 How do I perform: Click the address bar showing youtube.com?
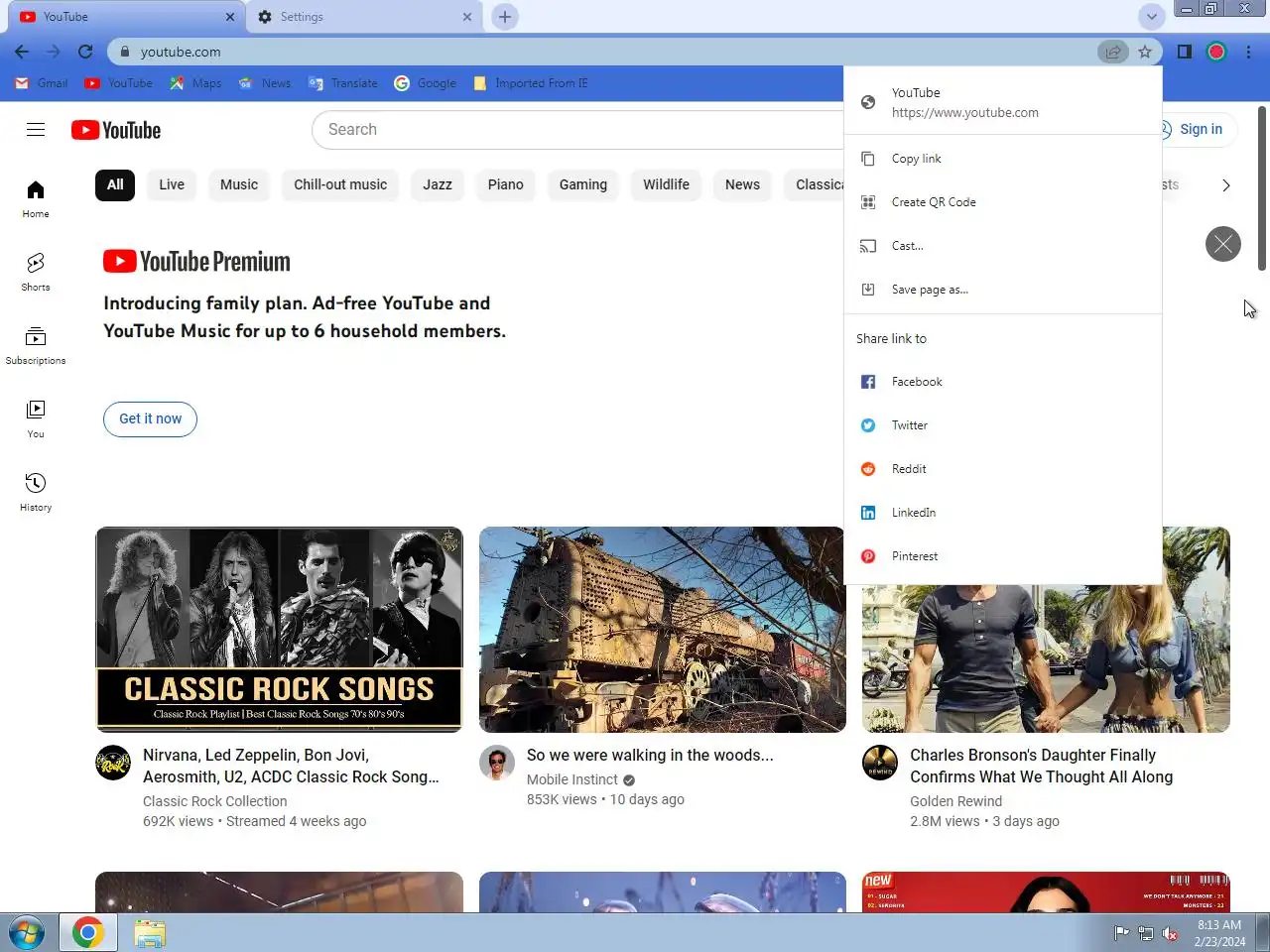[x=605, y=52]
